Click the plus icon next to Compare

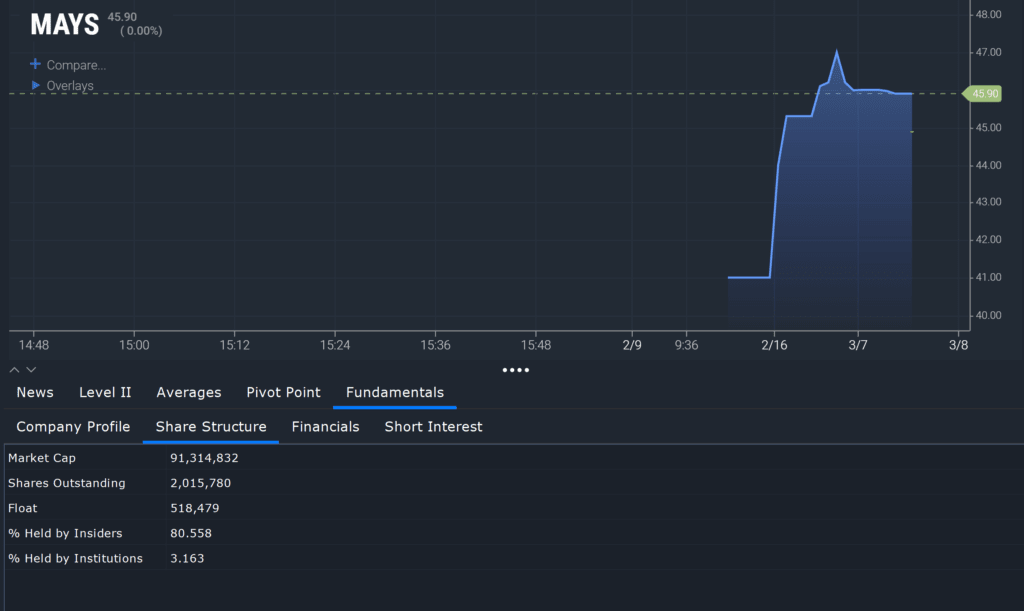[x=37, y=64]
